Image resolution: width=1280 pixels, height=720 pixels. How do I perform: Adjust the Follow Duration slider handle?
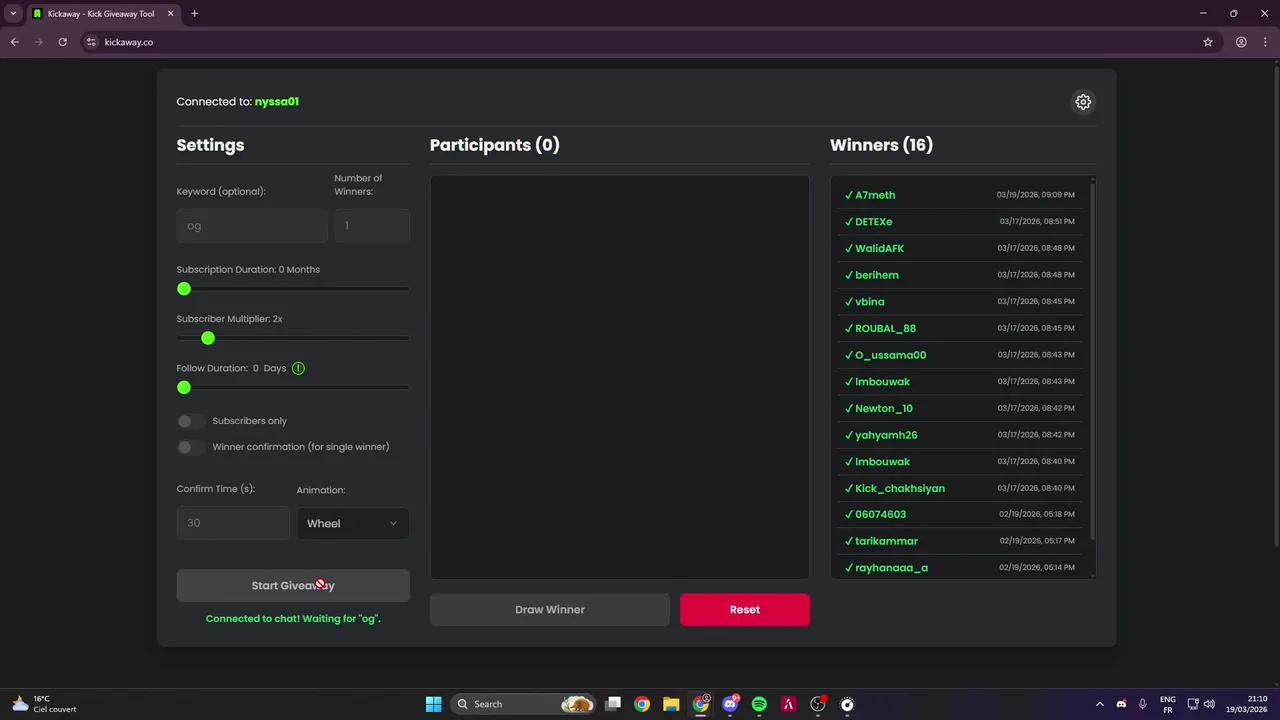pyautogui.click(x=184, y=387)
